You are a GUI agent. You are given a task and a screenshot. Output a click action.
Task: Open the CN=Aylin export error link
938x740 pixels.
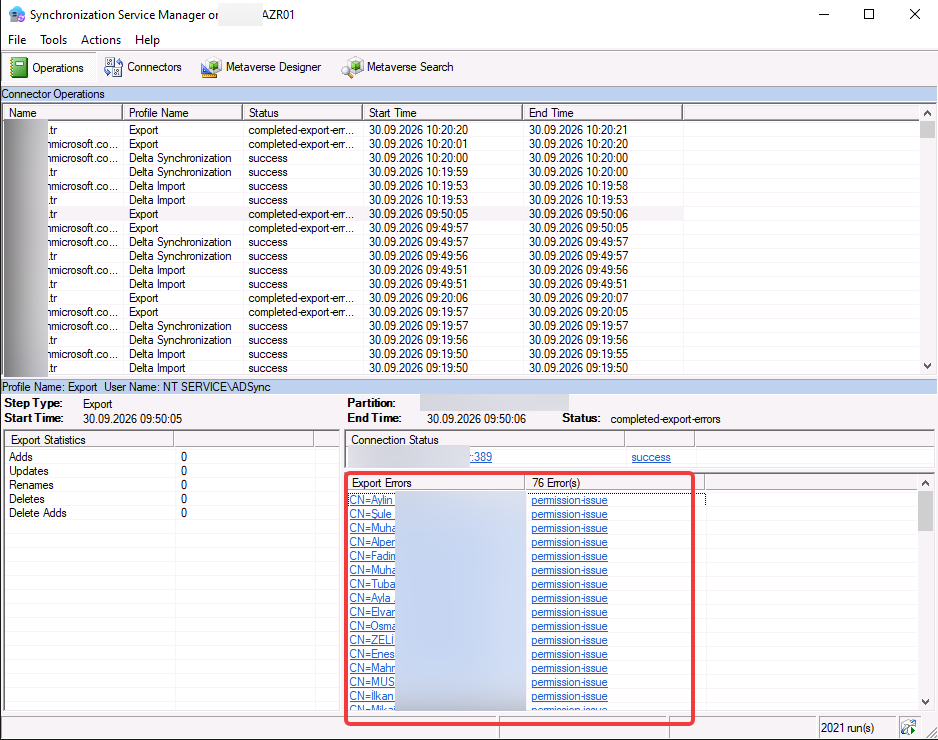(x=371, y=500)
